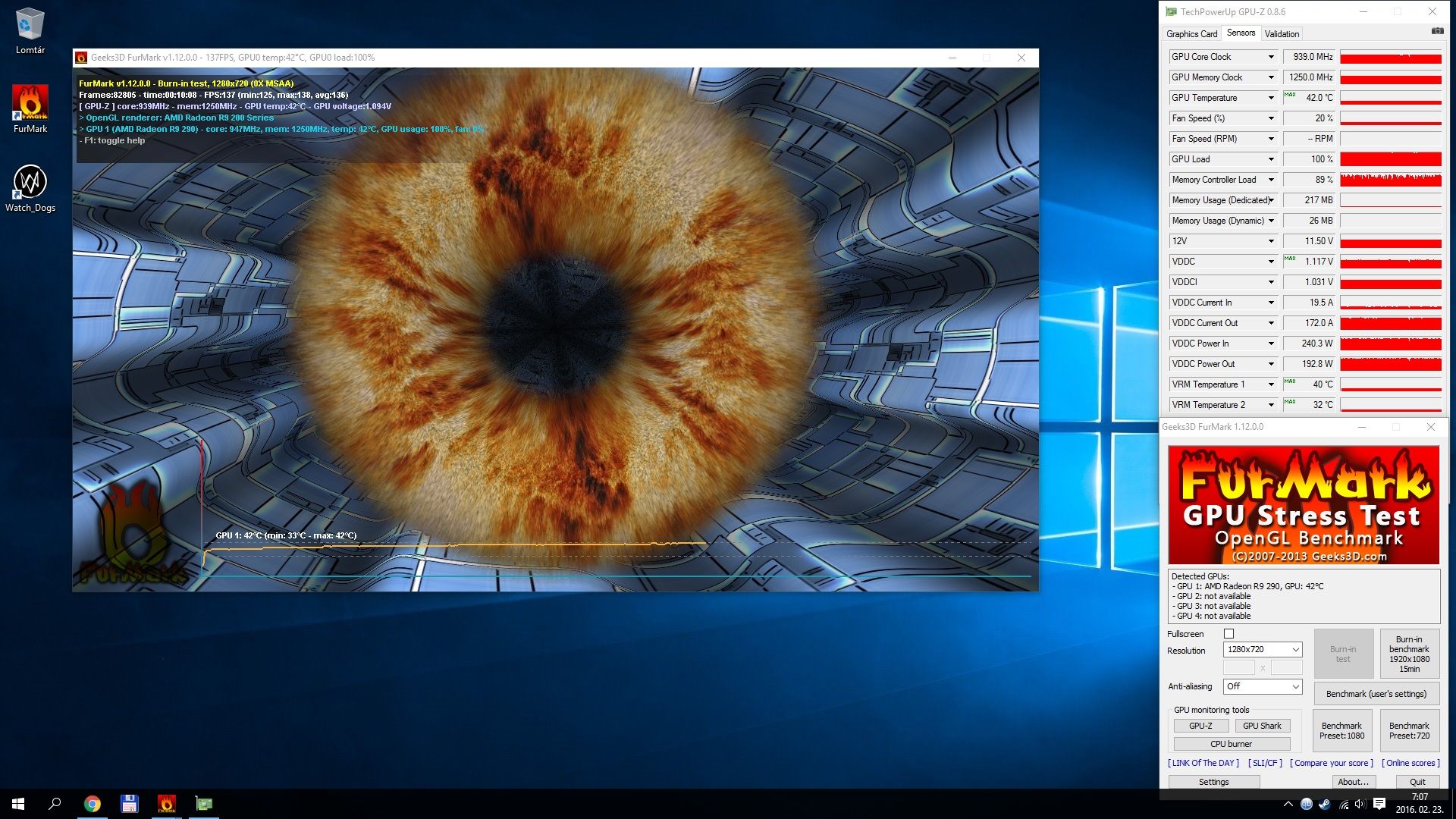The image size is (1456, 819).
Task: Click the Memory Controller Load graph
Action: coord(1391,180)
